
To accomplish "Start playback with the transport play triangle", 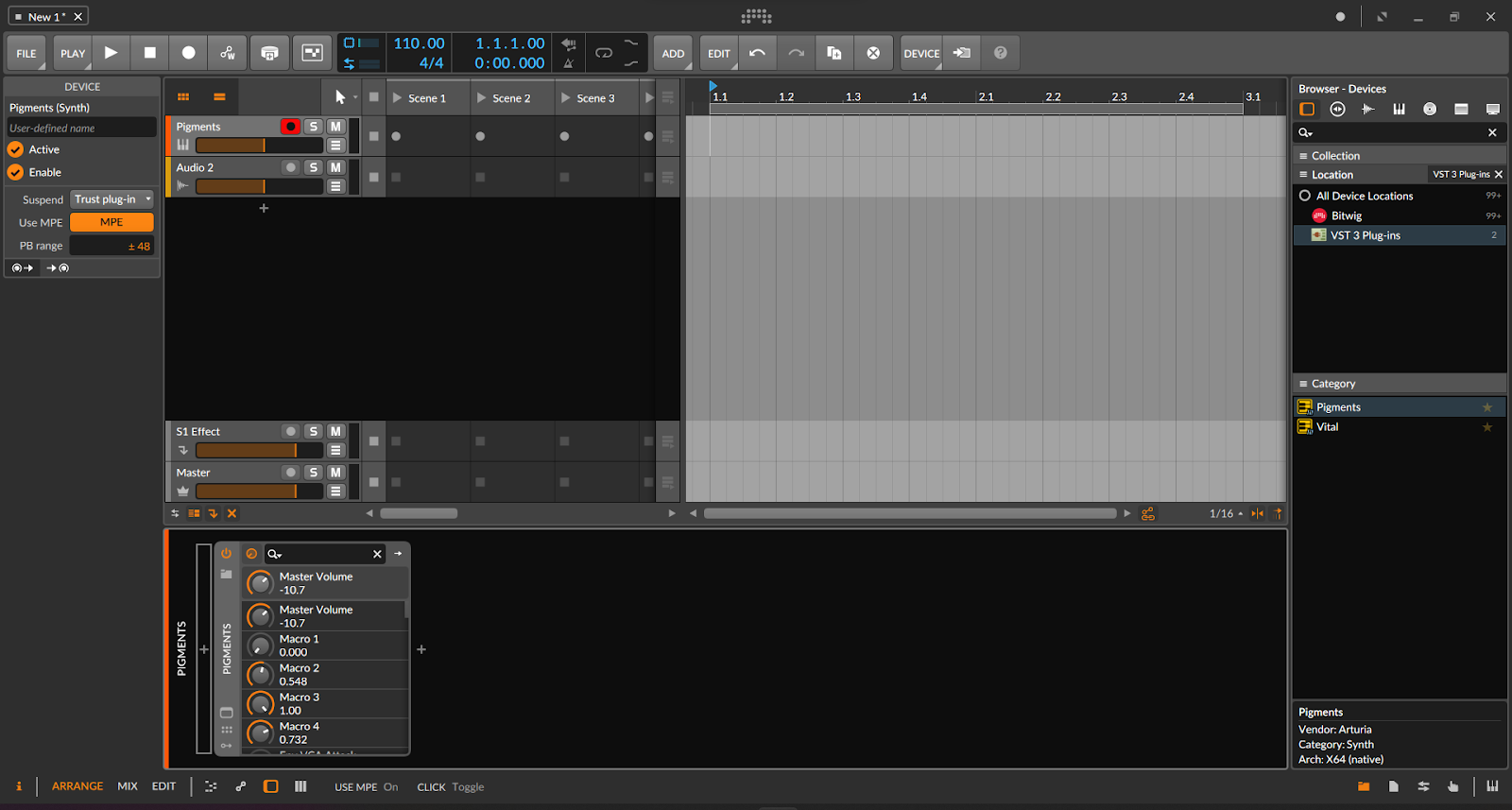I will tap(111, 53).
